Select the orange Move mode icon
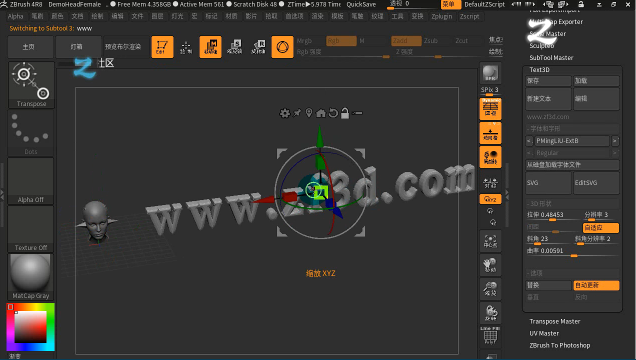Viewport: 636px width, 360px height. point(211,47)
